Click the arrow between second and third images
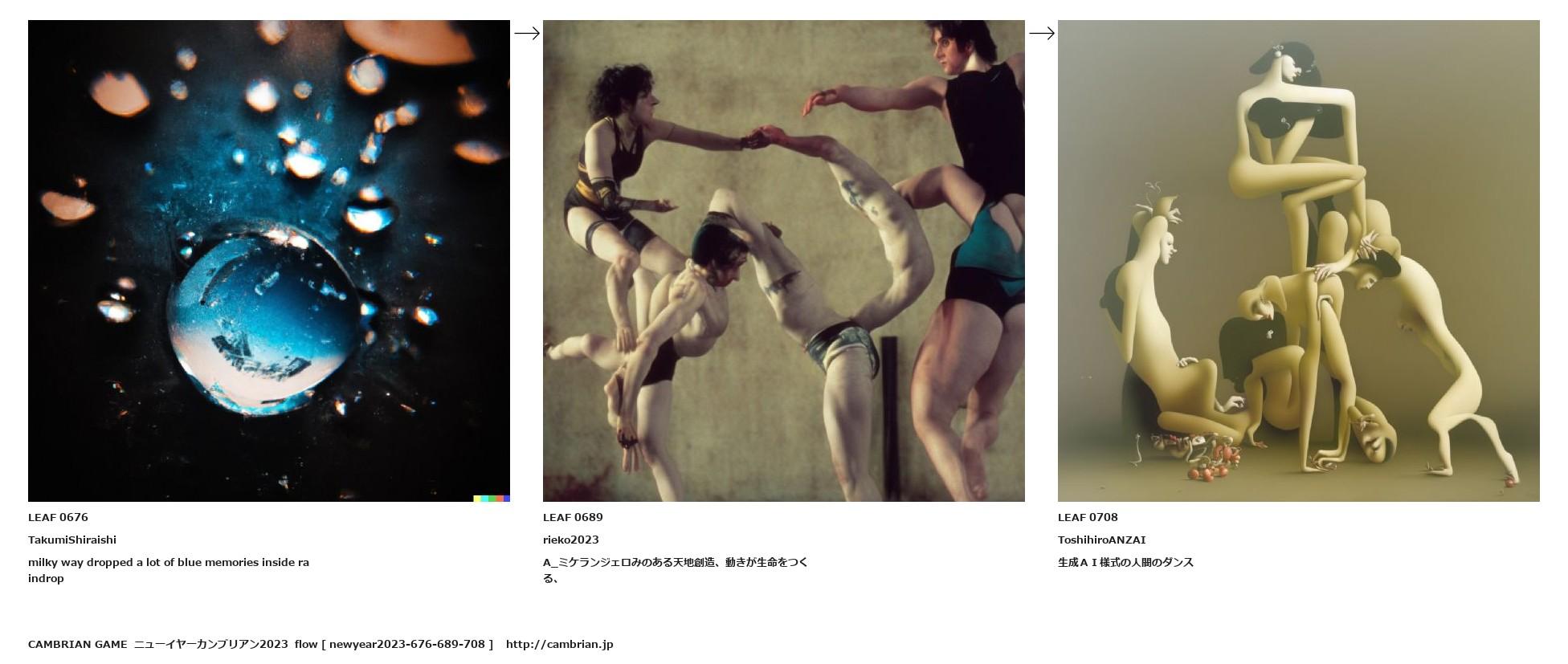The width and height of the screenshot is (1568, 664). tap(1042, 34)
